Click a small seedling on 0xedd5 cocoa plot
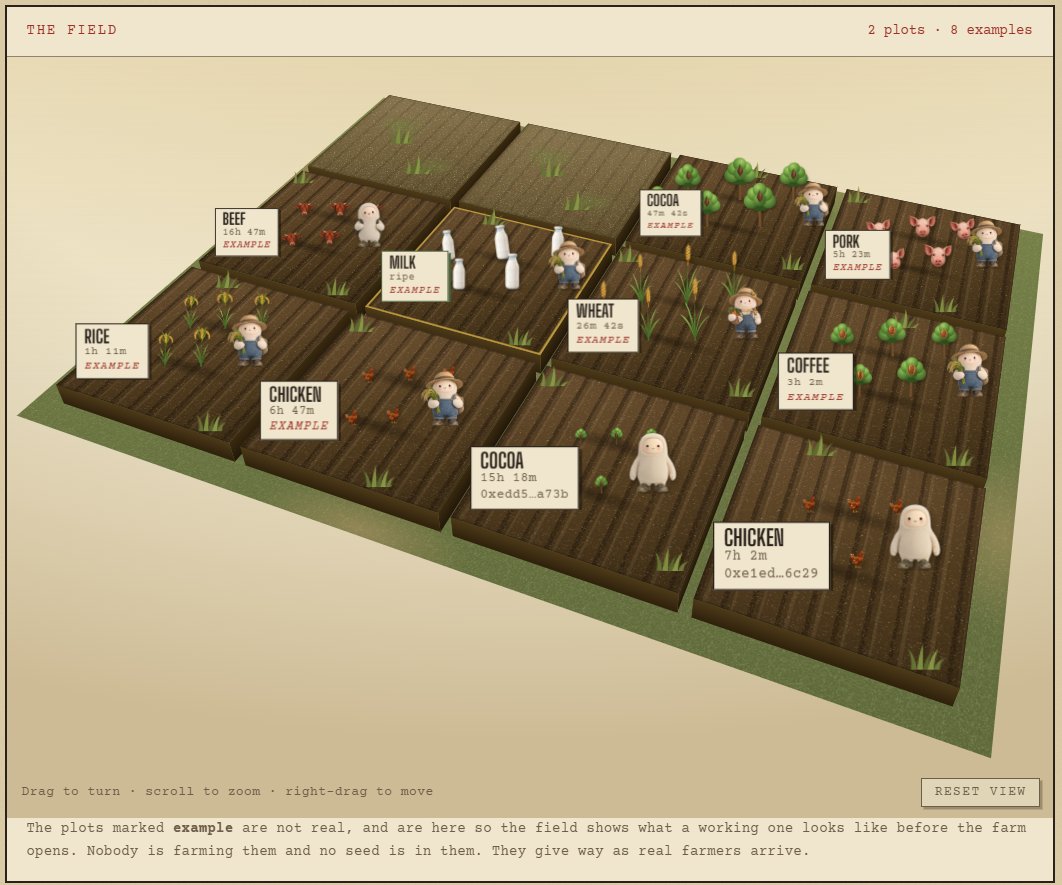 pyautogui.click(x=601, y=483)
